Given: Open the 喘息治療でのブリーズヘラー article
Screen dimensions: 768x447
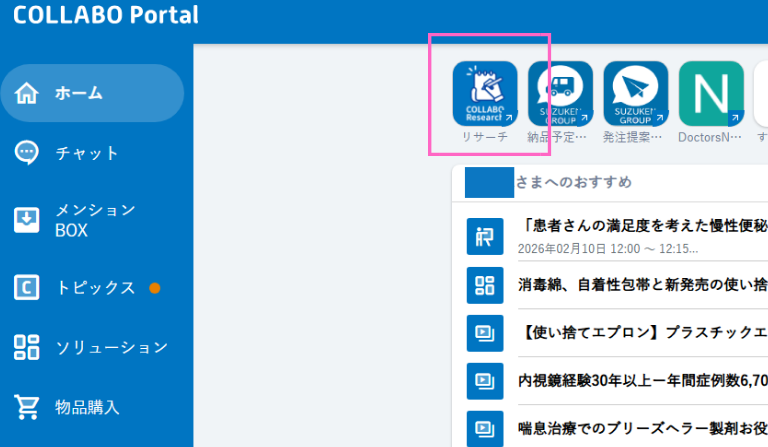Looking at the screenshot, I should 642,427.
